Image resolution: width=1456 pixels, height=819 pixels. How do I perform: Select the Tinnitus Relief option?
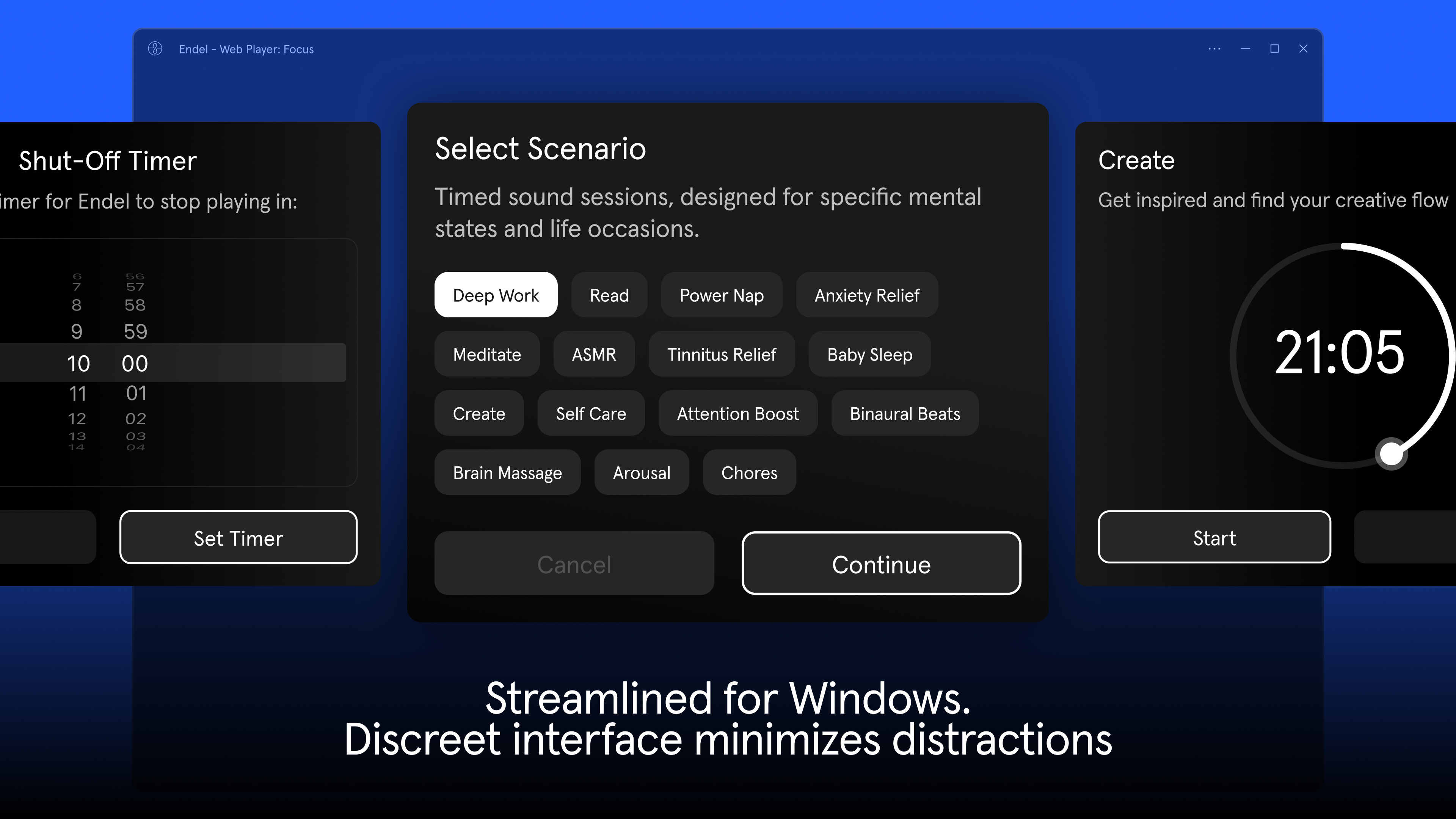(x=721, y=355)
